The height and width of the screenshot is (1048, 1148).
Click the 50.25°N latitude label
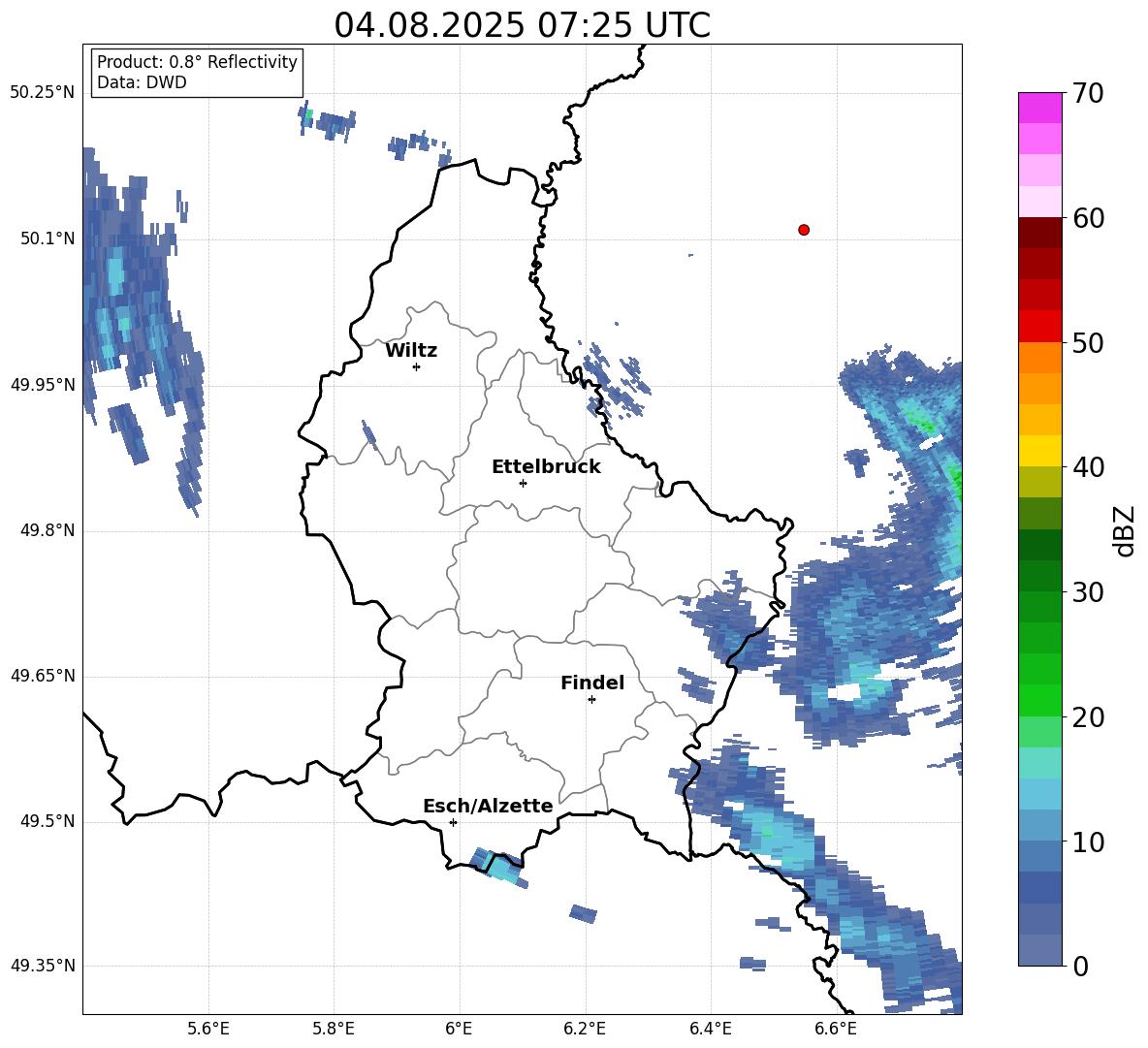pos(42,93)
